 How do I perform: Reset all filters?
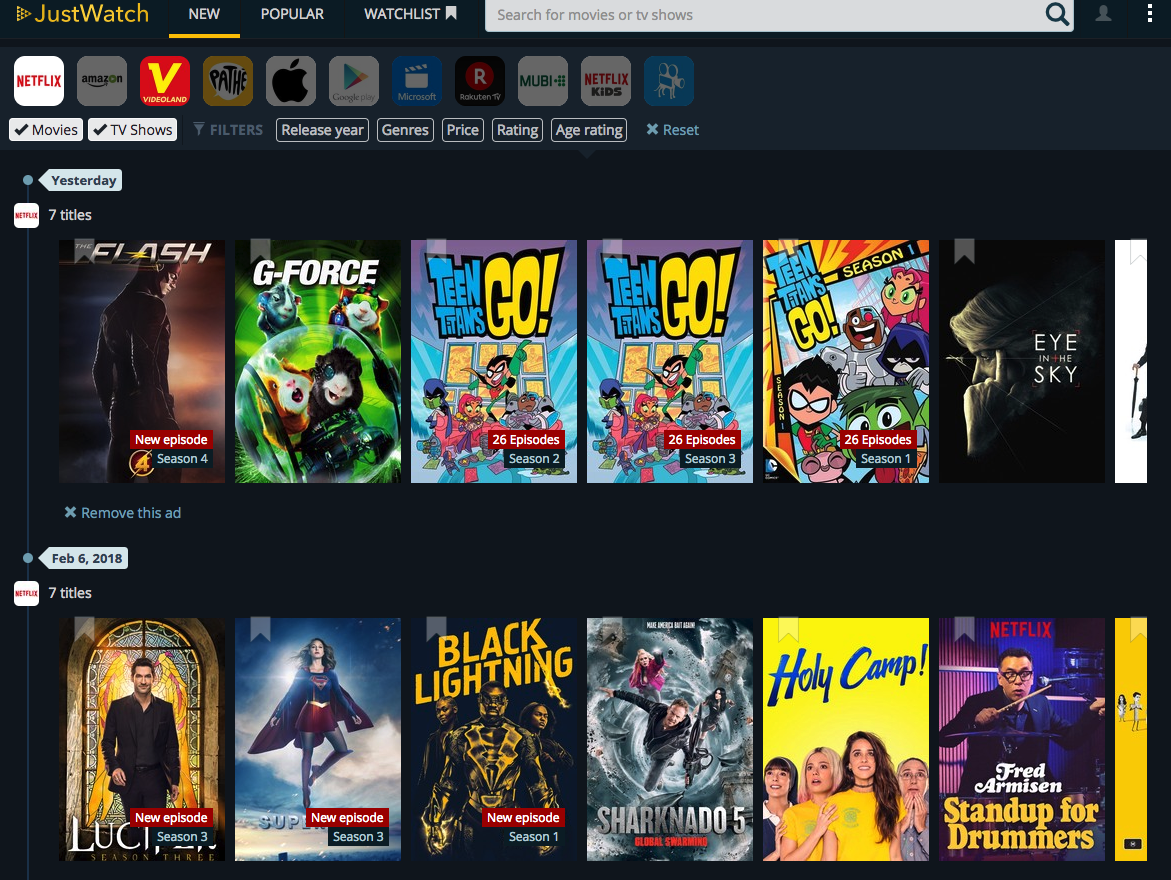click(672, 130)
